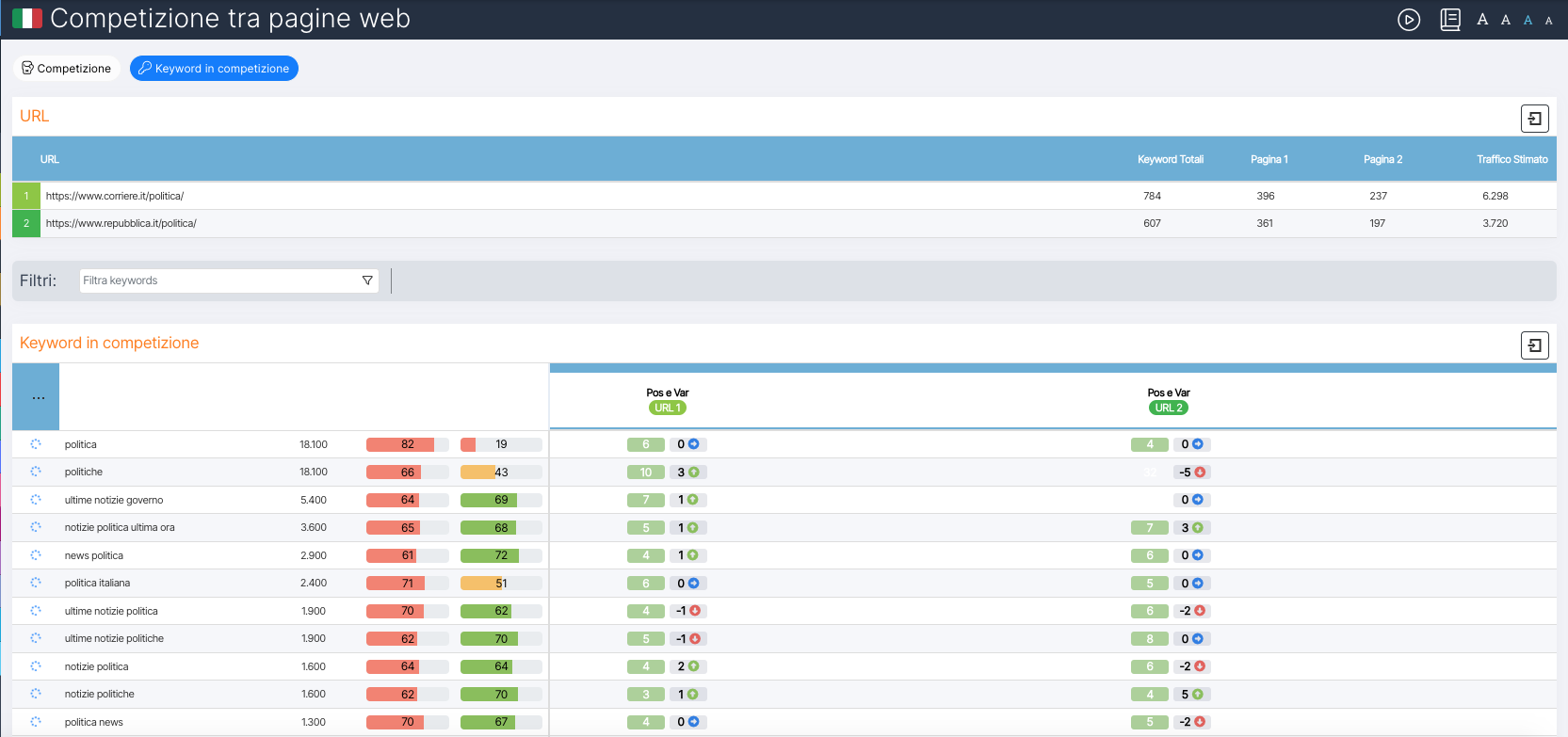Screen dimensions: 1568x737
Task: Click the filter funnel icon in keywords field
Action: click(x=367, y=280)
